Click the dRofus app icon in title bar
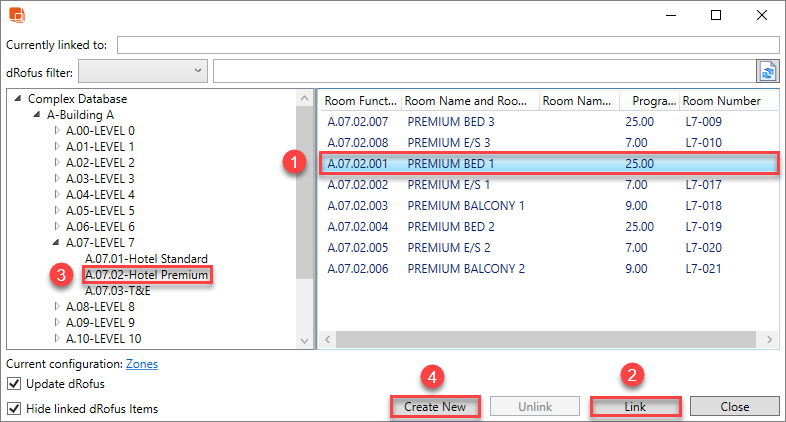 [16, 15]
